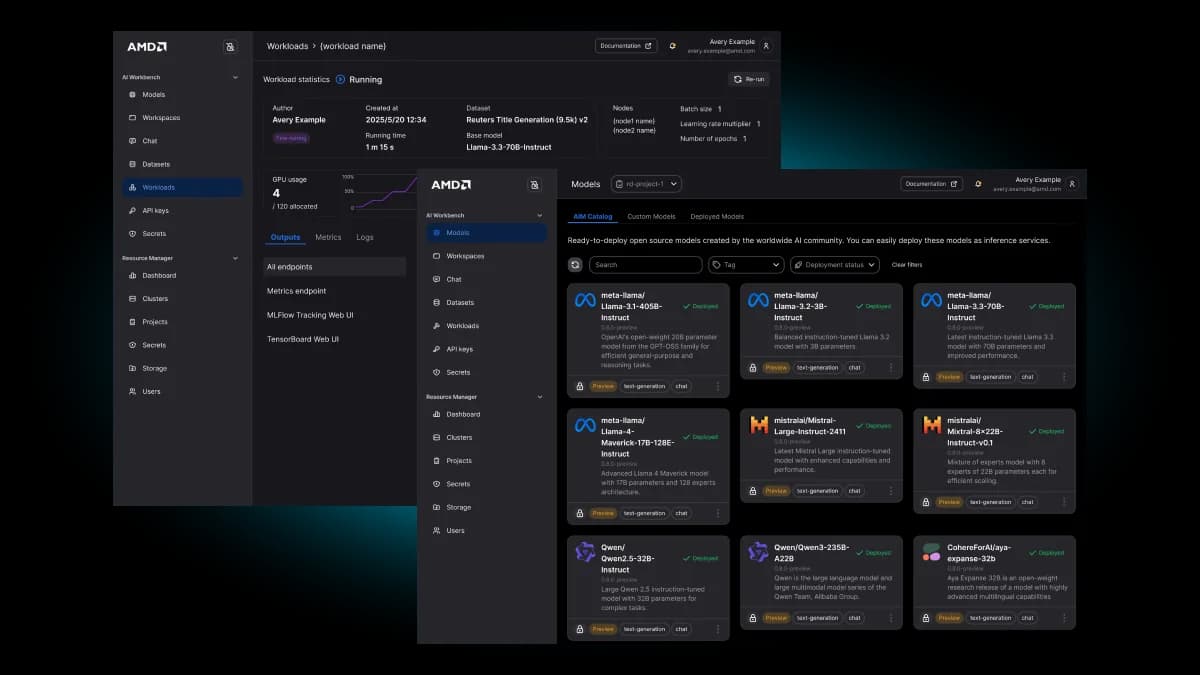This screenshot has height=675, width=1200.
Task: Click the model Search input field
Action: (x=646, y=265)
